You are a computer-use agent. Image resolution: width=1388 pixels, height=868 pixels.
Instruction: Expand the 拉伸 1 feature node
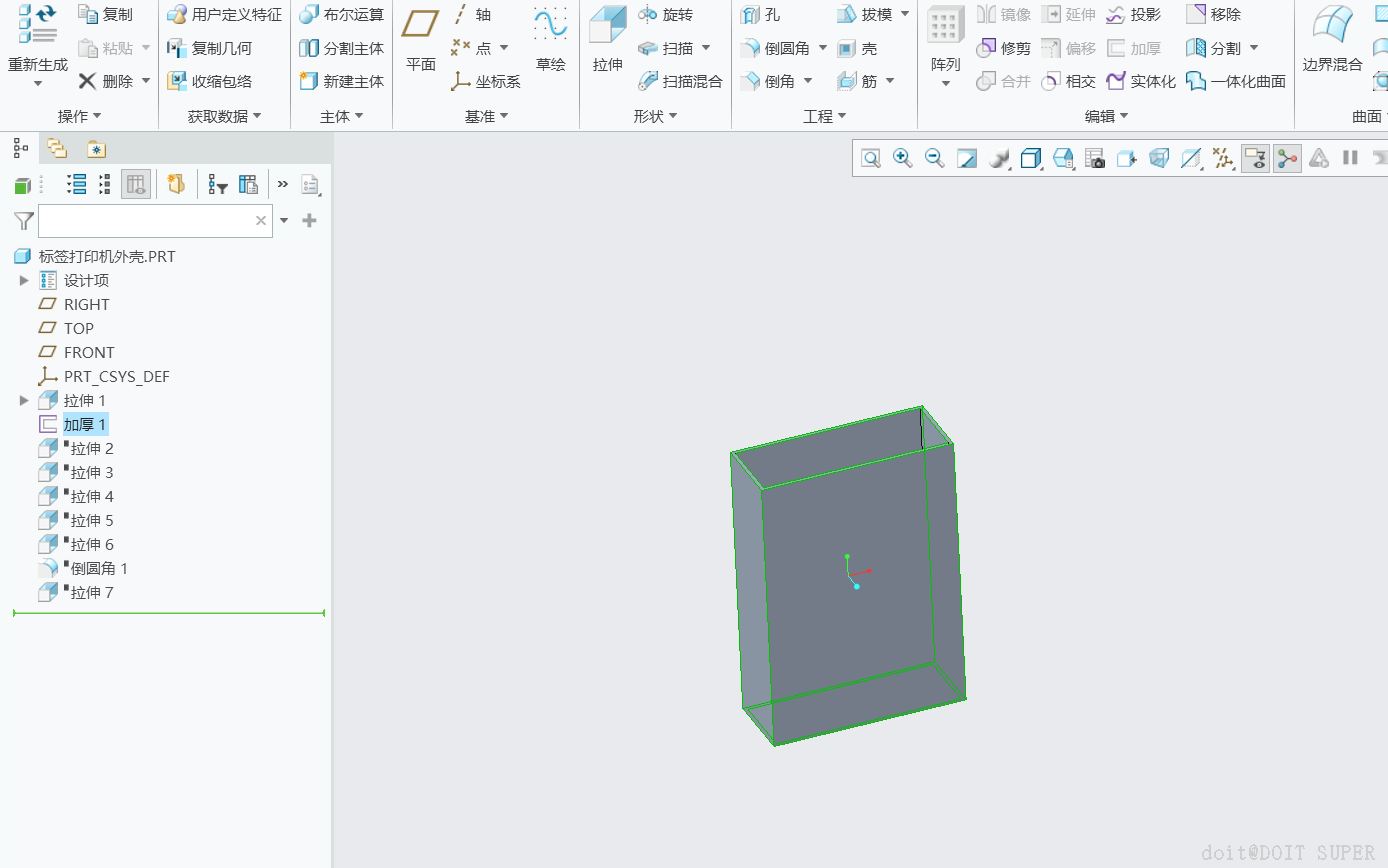tap(24, 401)
